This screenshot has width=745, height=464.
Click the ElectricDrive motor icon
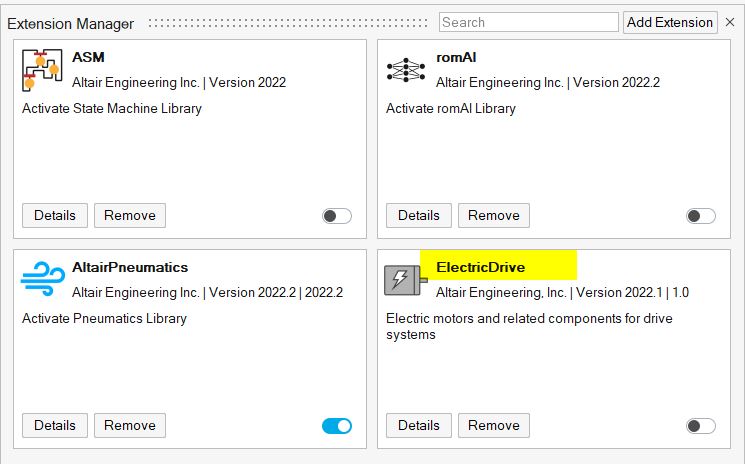pos(406,280)
